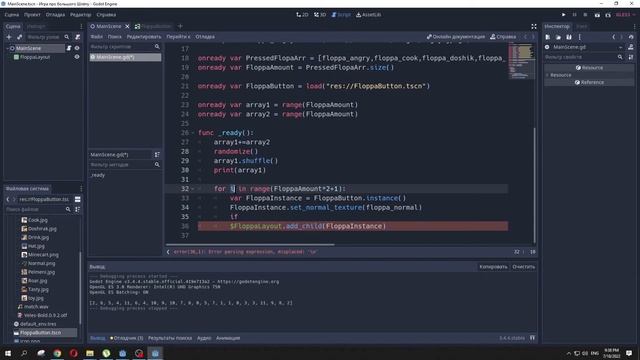The width and height of the screenshot is (640, 360).
Task: Load existing resource icon in Inspector
Action: (558, 37)
